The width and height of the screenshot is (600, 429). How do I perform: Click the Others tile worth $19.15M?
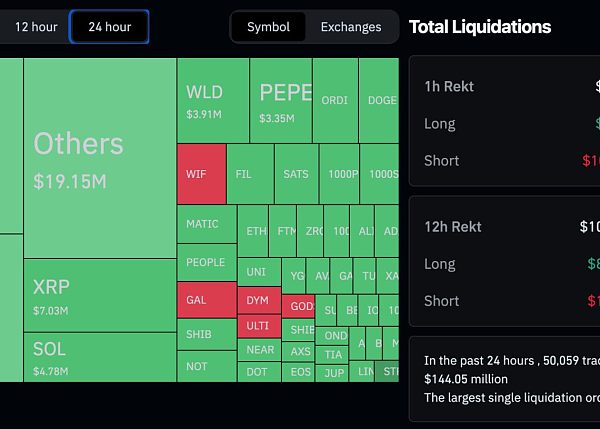pyautogui.click(x=100, y=158)
